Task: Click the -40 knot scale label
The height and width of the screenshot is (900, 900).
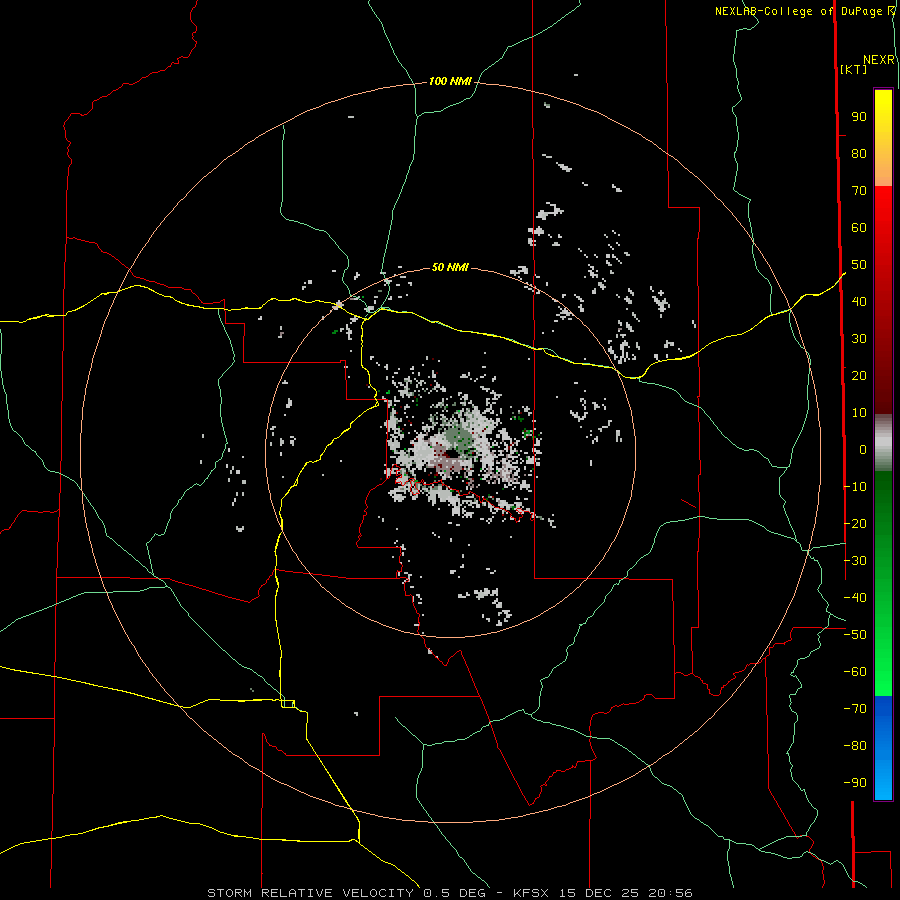Action: point(855,598)
